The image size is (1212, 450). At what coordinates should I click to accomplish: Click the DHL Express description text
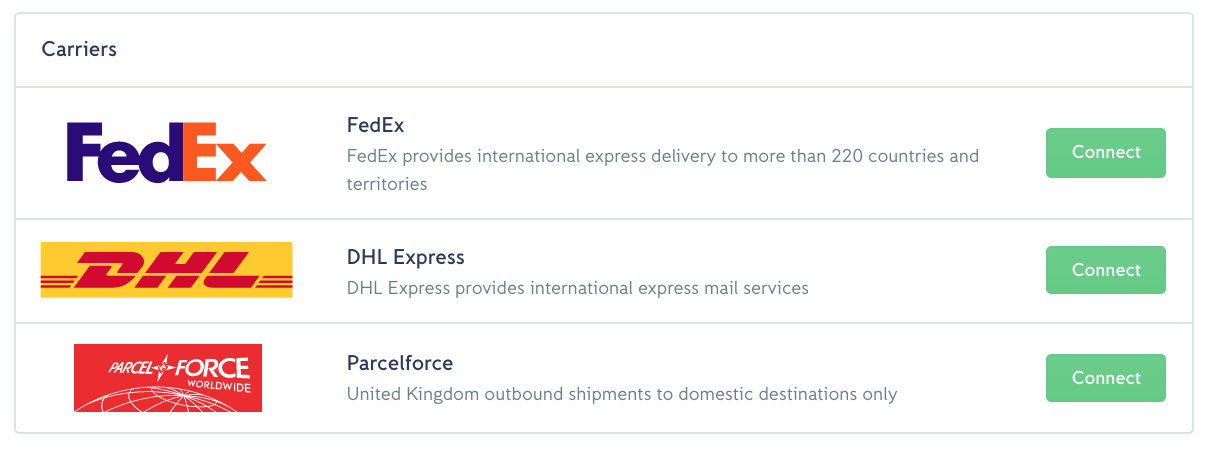(577, 288)
